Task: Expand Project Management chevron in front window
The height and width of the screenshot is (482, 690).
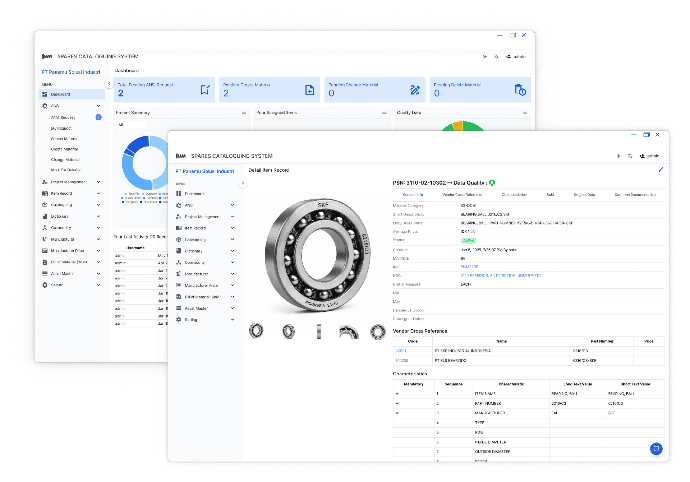Action: (232, 217)
